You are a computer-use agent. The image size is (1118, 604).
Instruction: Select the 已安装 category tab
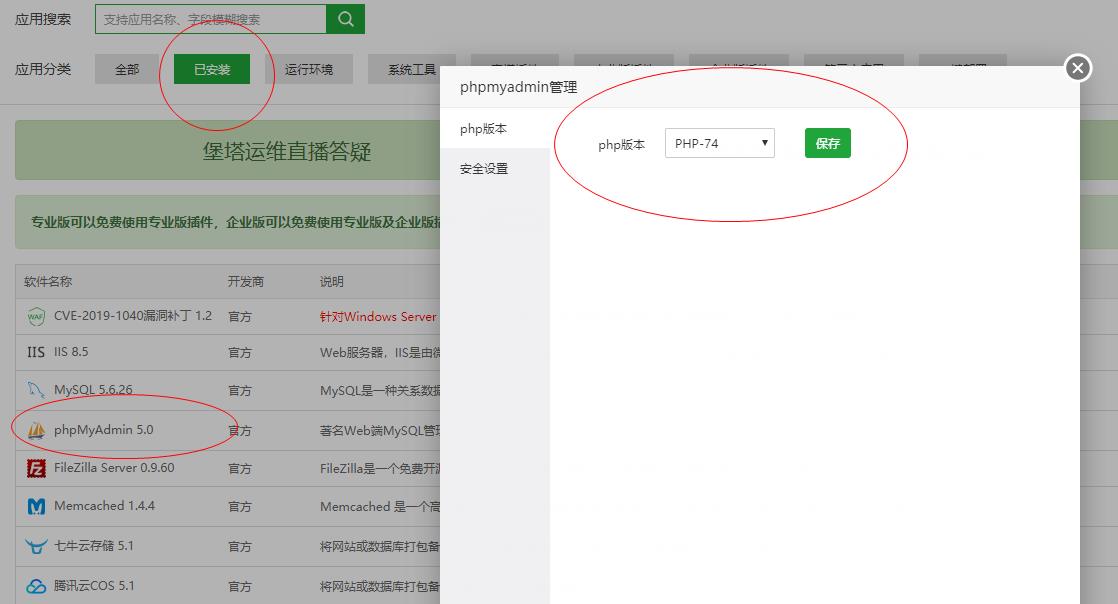[x=212, y=69]
